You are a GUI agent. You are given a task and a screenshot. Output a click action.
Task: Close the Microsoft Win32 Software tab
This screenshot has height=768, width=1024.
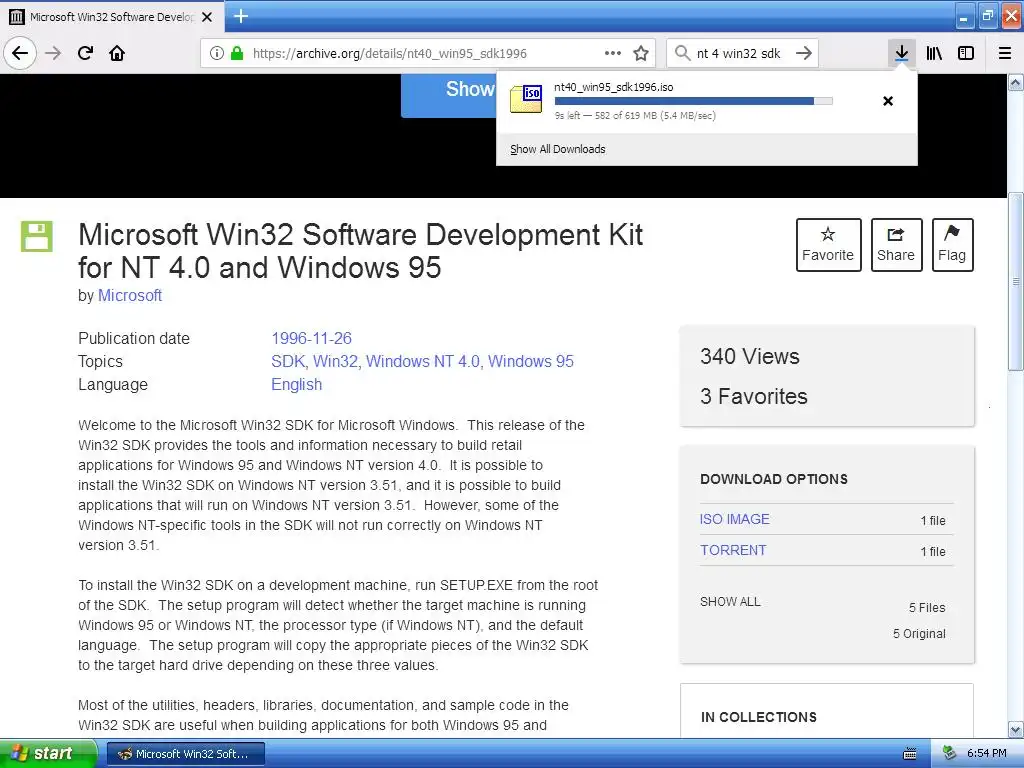point(207,17)
